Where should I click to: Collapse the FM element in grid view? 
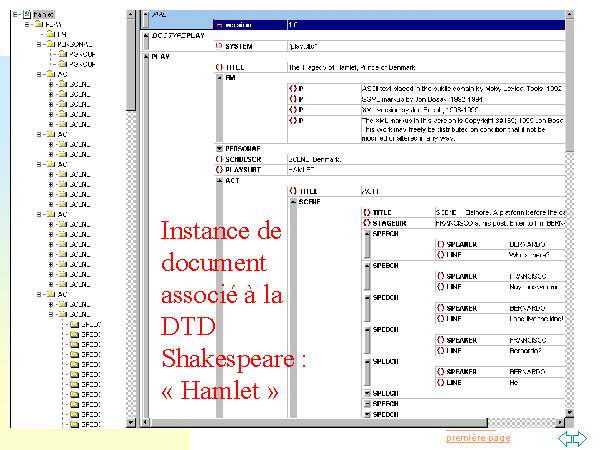coord(219,77)
